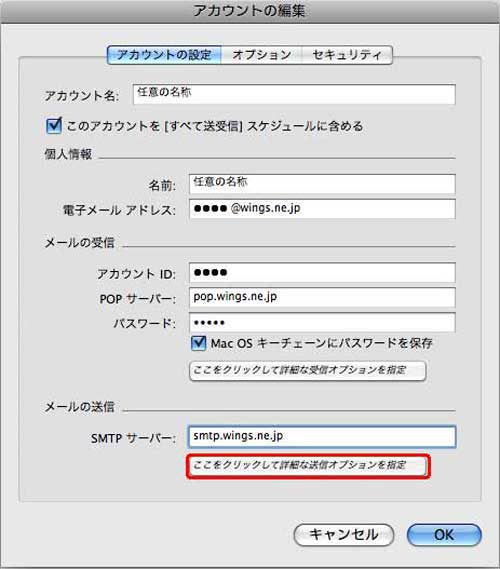The image size is (500, 569).
Task: Toggle the すべて送受信 schedule checkbox
Action: [54, 126]
